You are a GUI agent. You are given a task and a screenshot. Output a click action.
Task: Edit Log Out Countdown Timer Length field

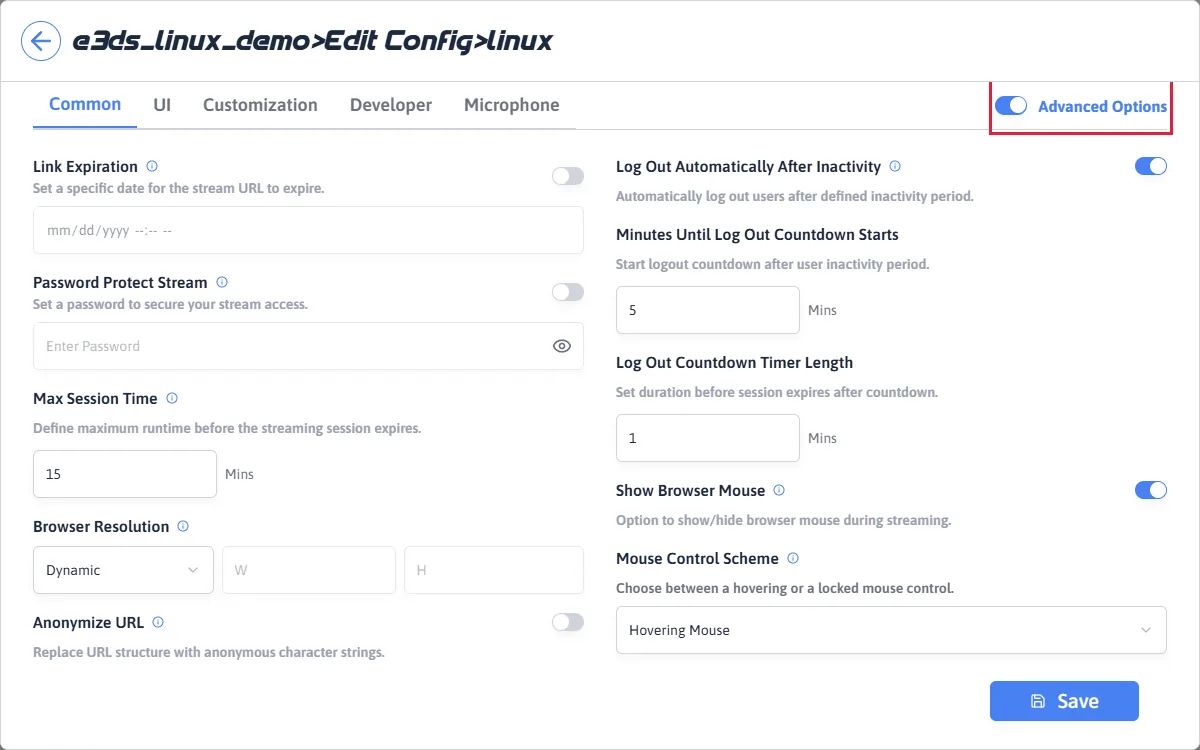pos(708,438)
